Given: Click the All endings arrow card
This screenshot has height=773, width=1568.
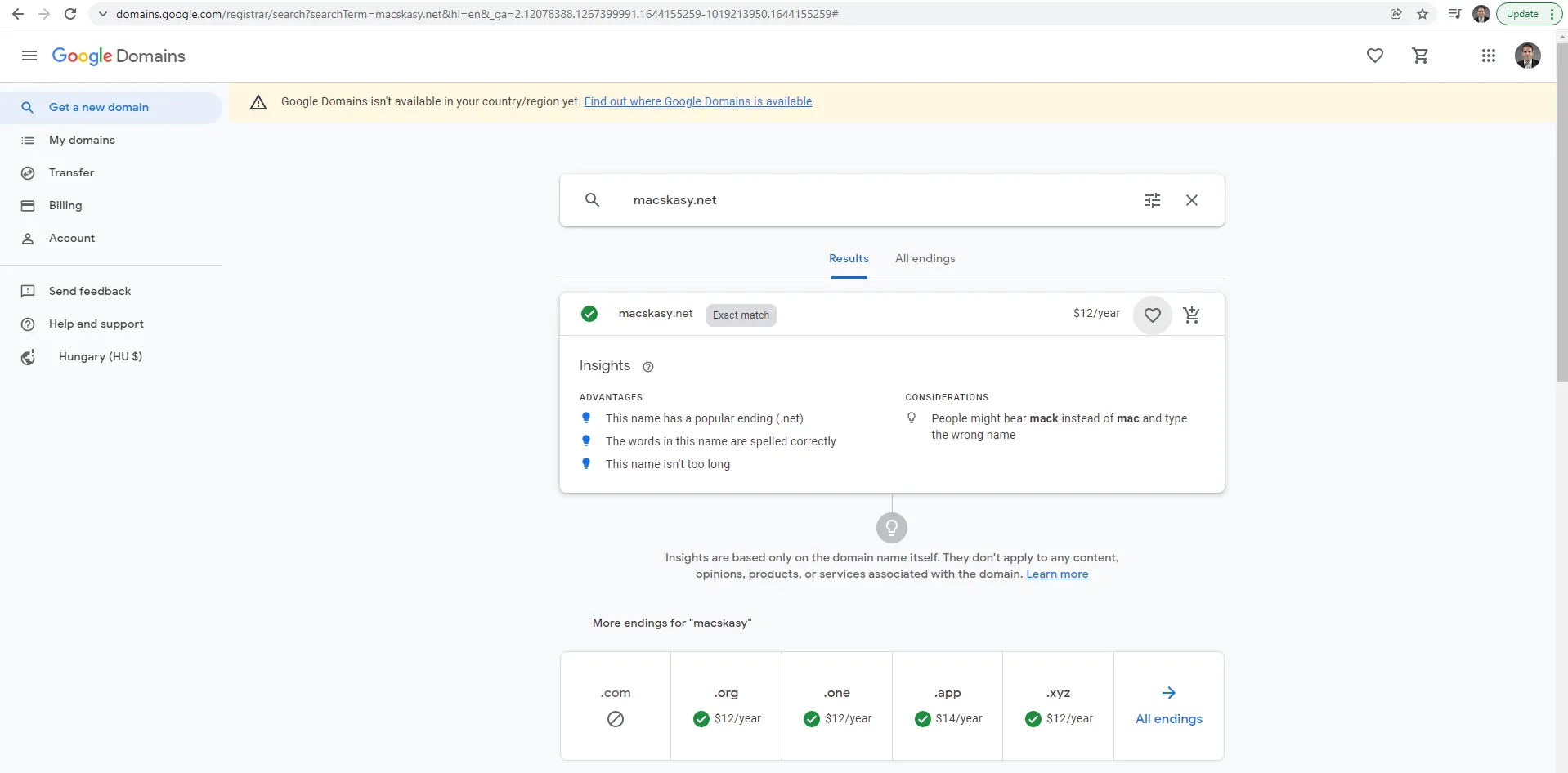Looking at the screenshot, I should coord(1169,706).
